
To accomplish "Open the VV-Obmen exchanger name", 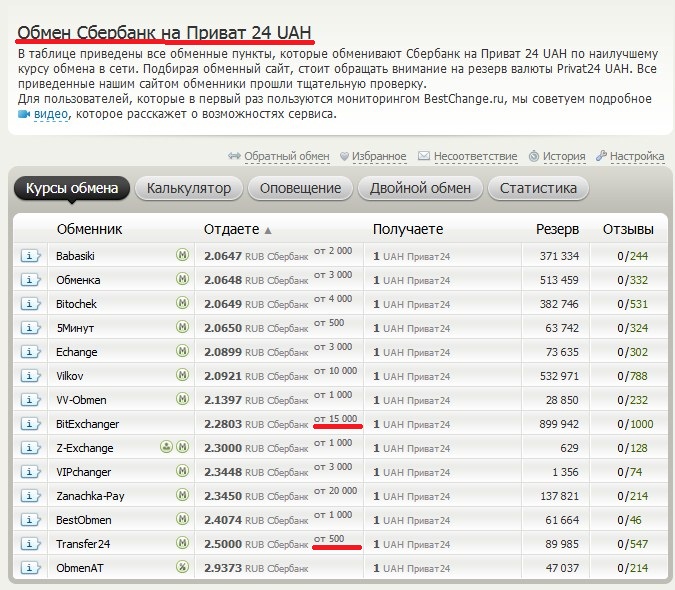I will click(81, 400).
